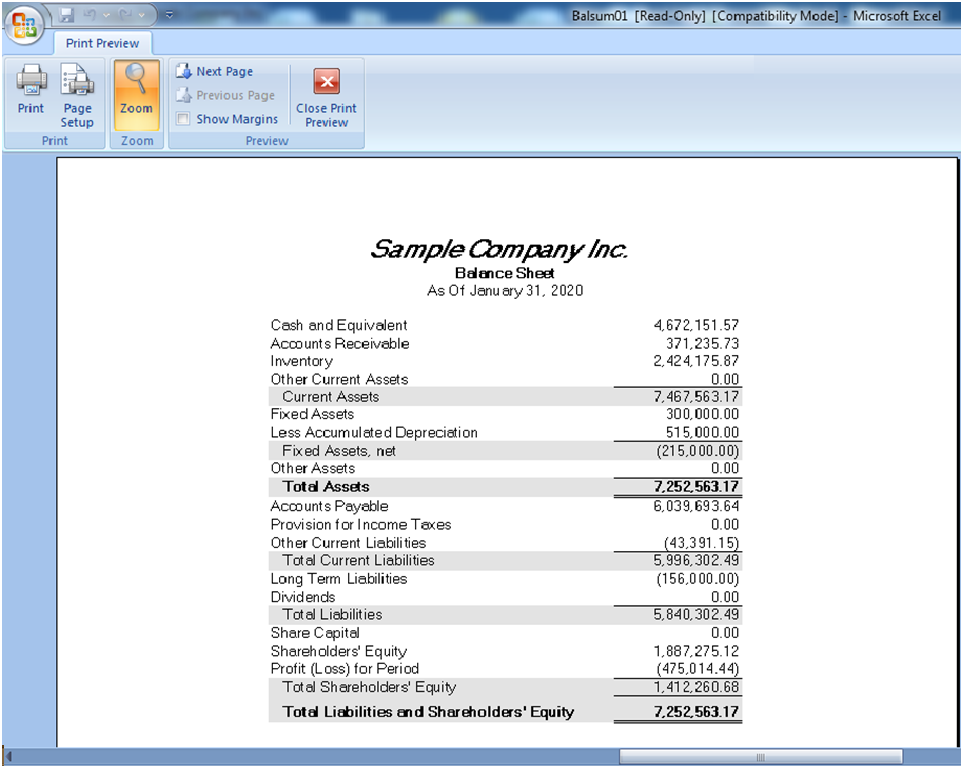Viewport: 961px width, 766px height.
Task: Select the Print Preview ribbon tab
Action: click(102, 44)
